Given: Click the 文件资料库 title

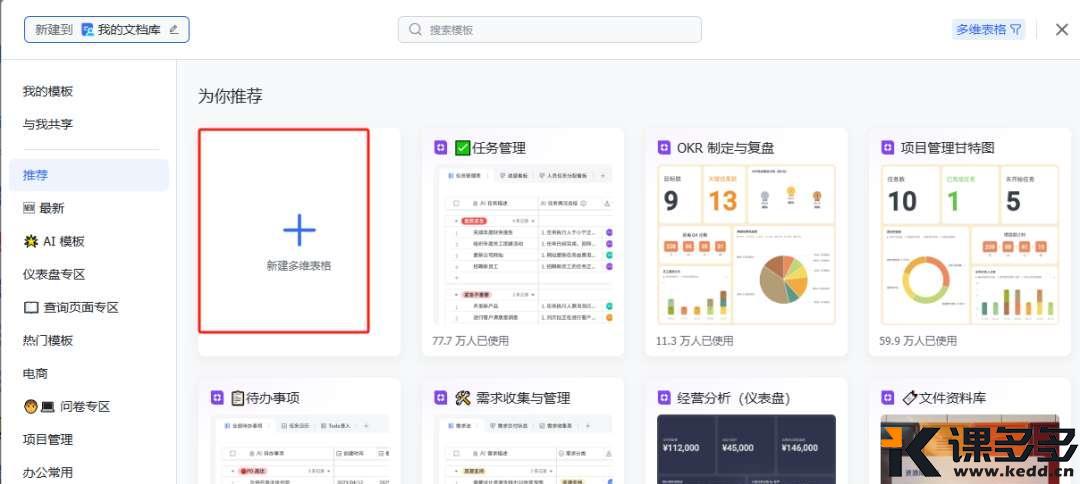Looking at the screenshot, I should tap(952, 397).
